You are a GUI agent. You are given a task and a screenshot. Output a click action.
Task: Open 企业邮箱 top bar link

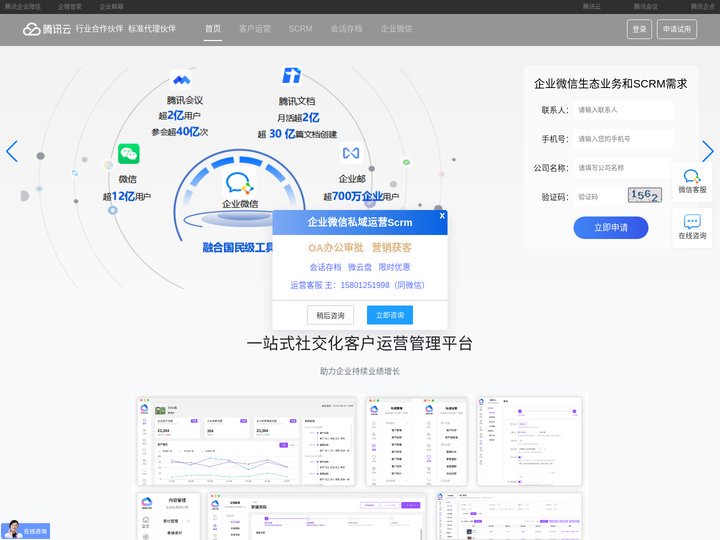click(x=111, y=6)
